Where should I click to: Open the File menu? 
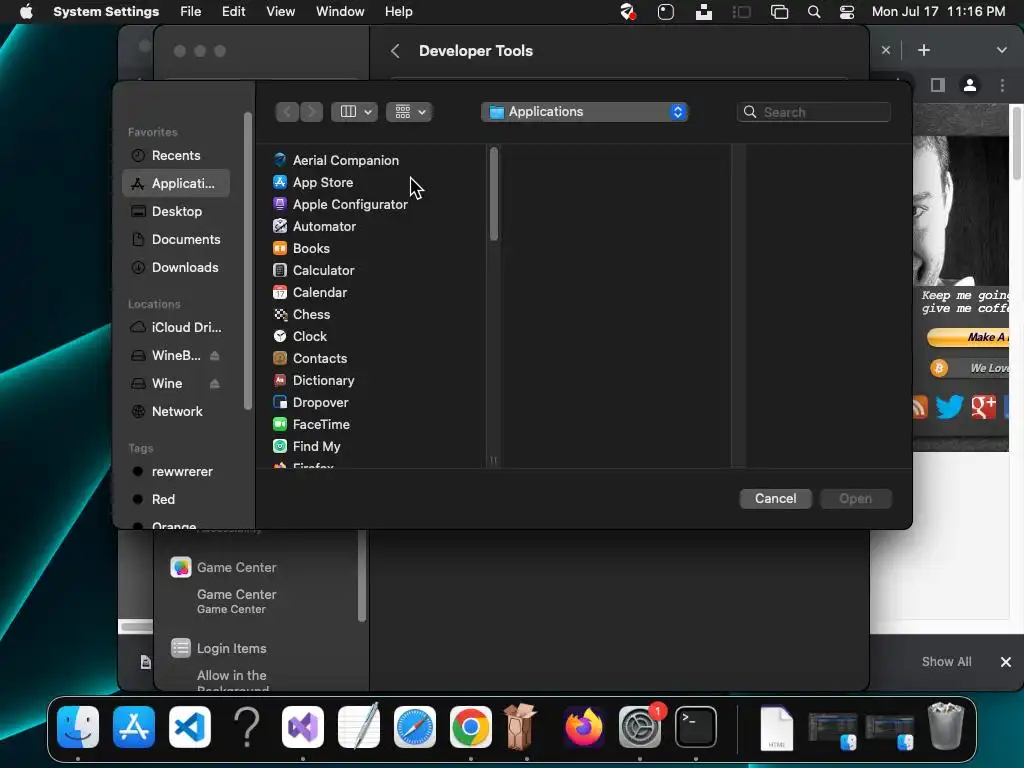tap(191, 12)
